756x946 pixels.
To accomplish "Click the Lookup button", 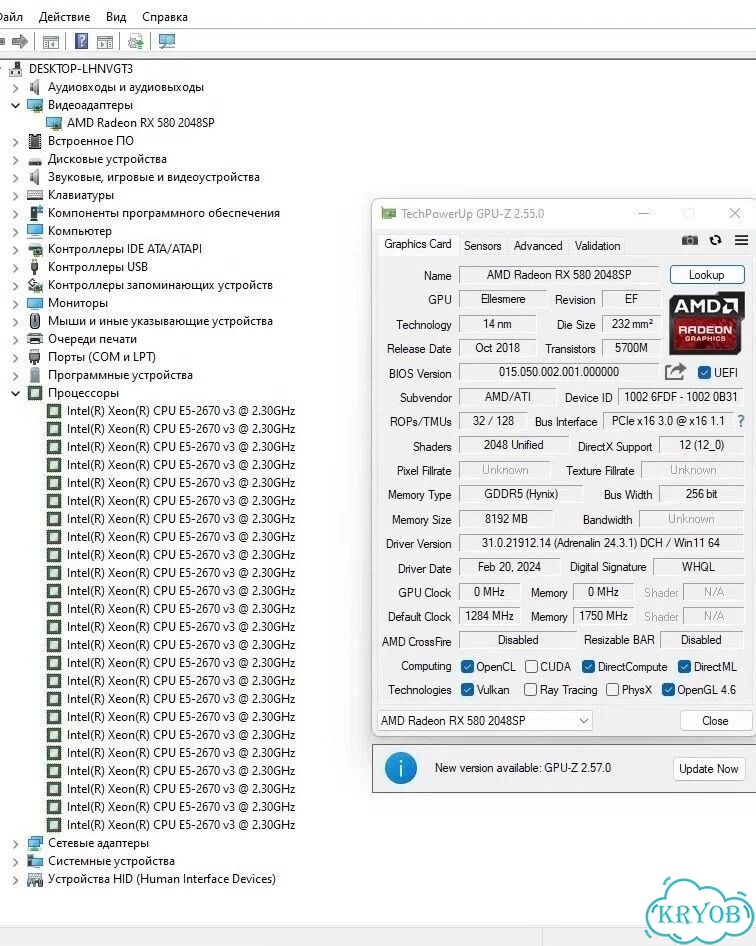I will (707, 275).
